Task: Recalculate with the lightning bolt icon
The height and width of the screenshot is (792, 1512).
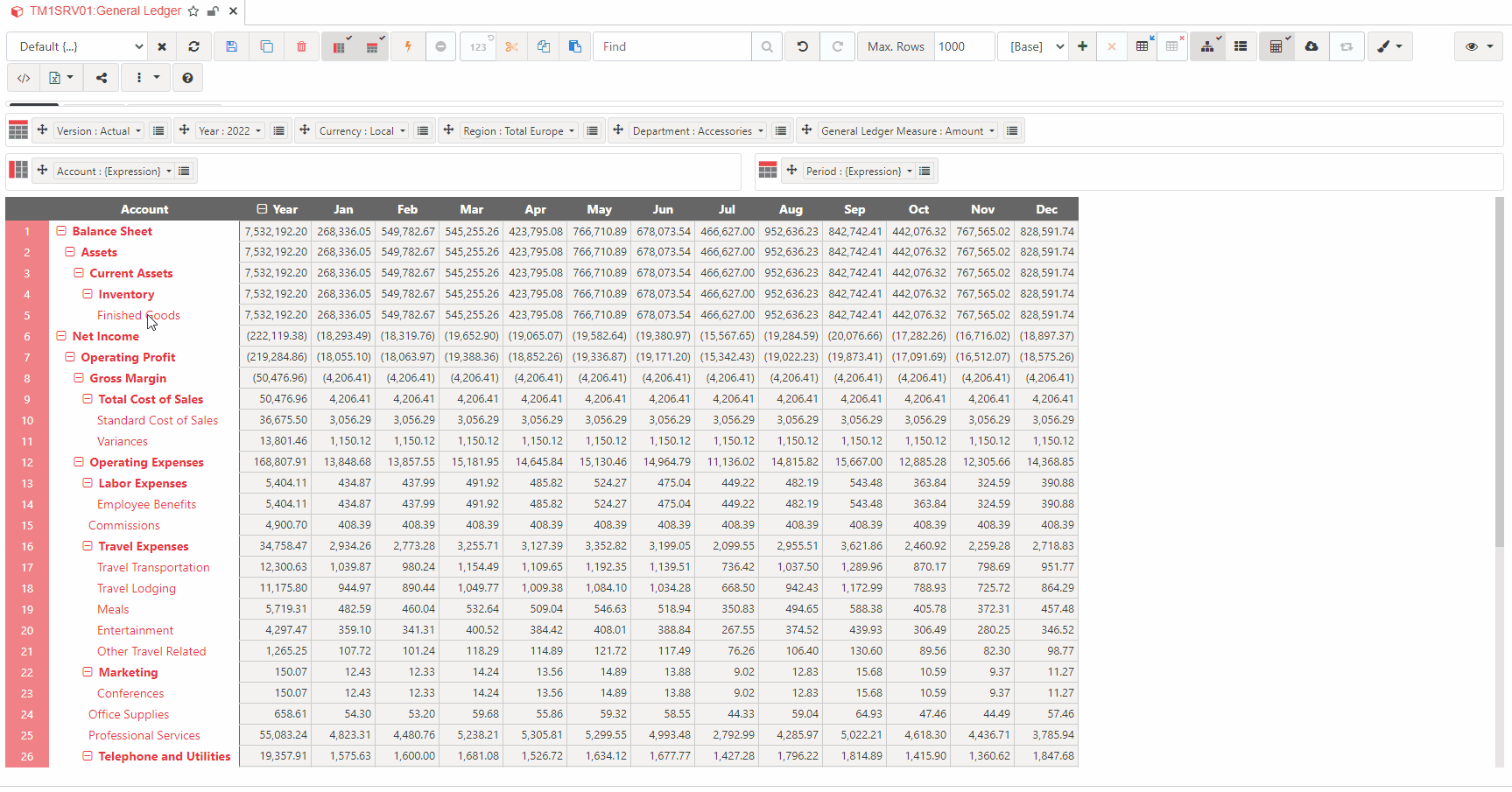Action: click(408, 46)
